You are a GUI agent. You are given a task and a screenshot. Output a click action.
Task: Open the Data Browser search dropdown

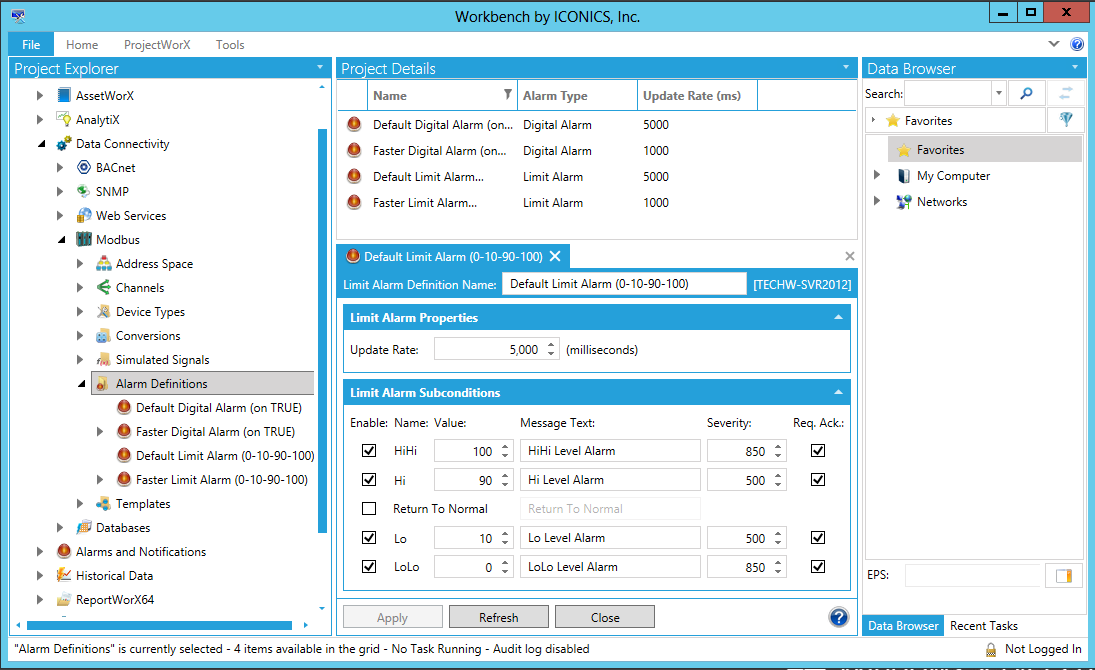click(x=998, y=93)
